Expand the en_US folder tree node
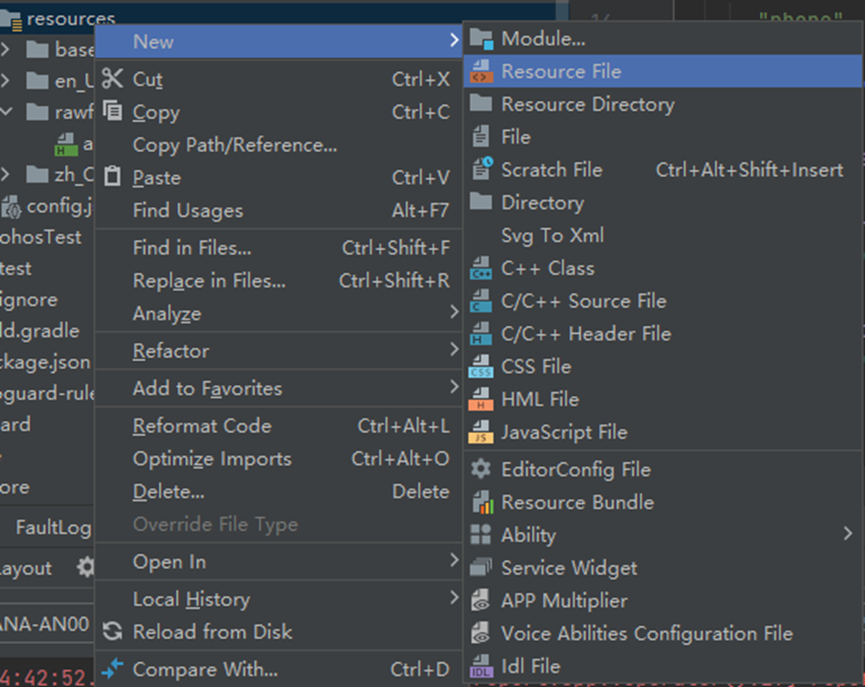Image resolution: width=865 pixels, height=687 pixels. tap(6, 81)
